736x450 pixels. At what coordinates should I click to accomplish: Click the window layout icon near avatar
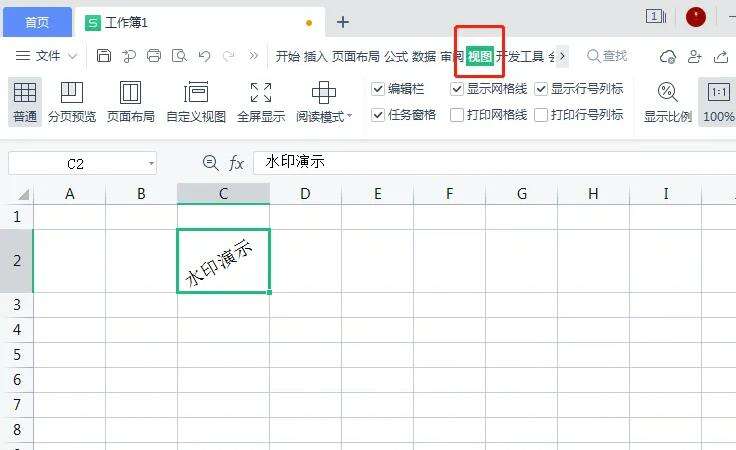(656, 17)
